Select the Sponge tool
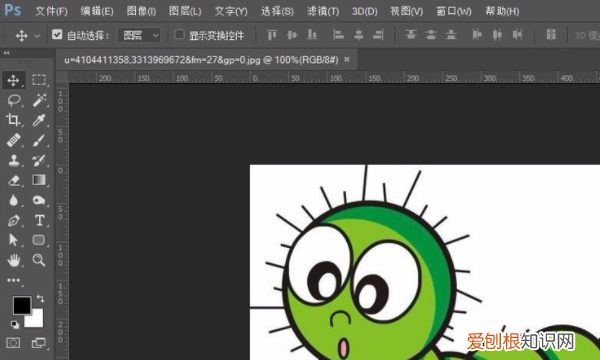600x360 pixels. 39,200
